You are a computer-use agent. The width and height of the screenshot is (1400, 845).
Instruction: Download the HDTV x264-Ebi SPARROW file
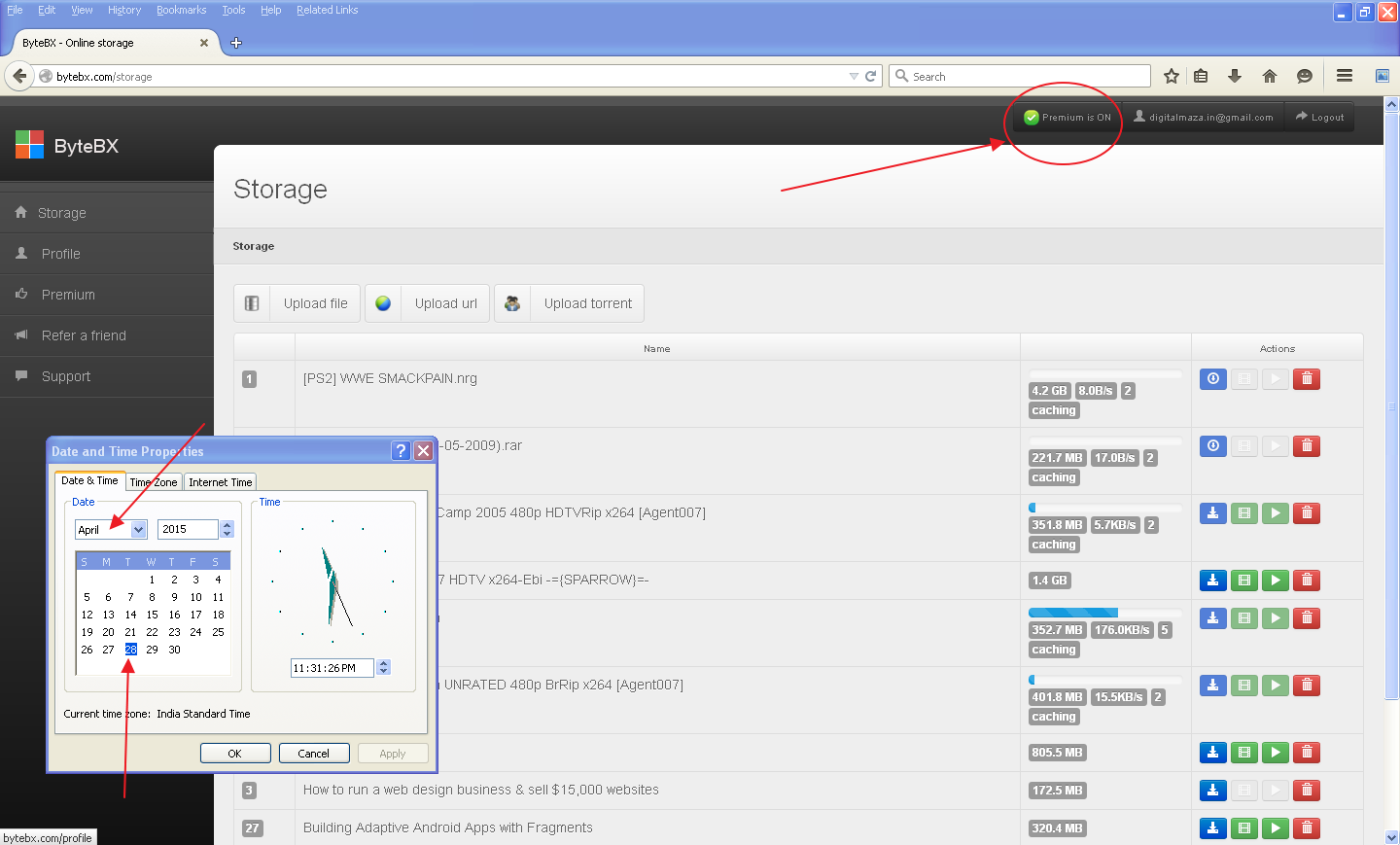pyautogui.click(x=1213, y=581)
